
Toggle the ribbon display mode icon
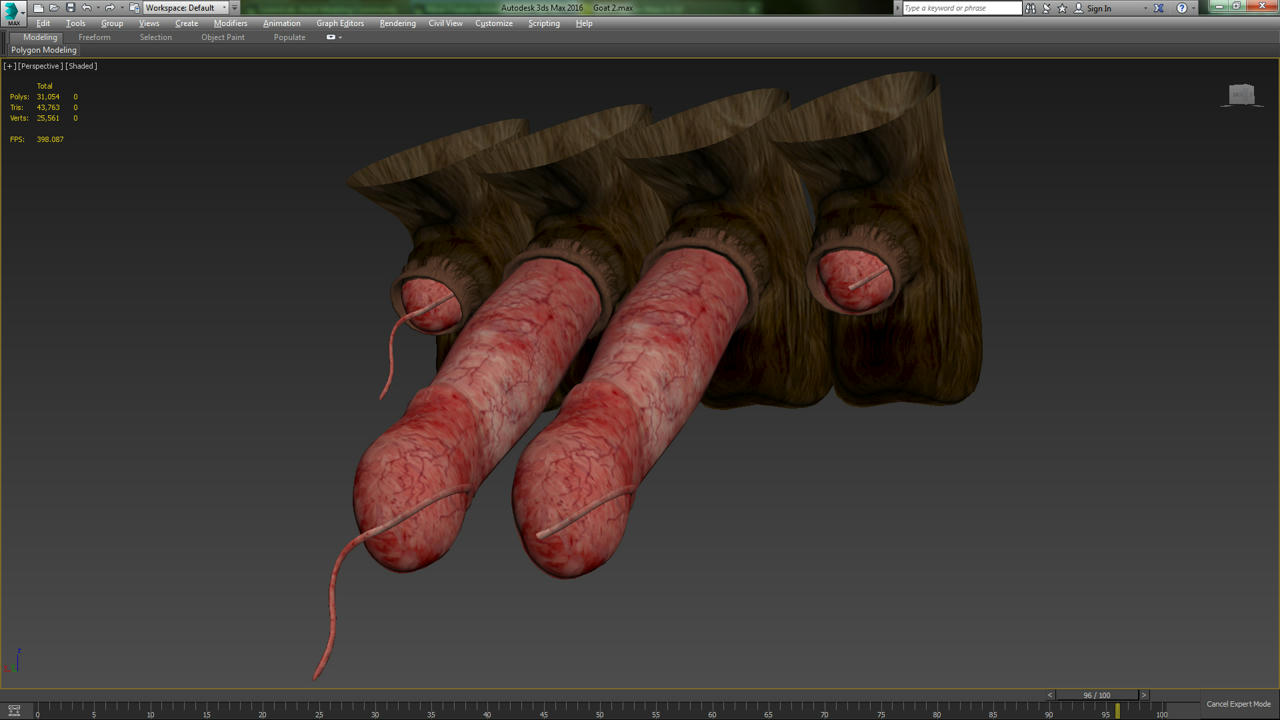(x=331, y=37)
